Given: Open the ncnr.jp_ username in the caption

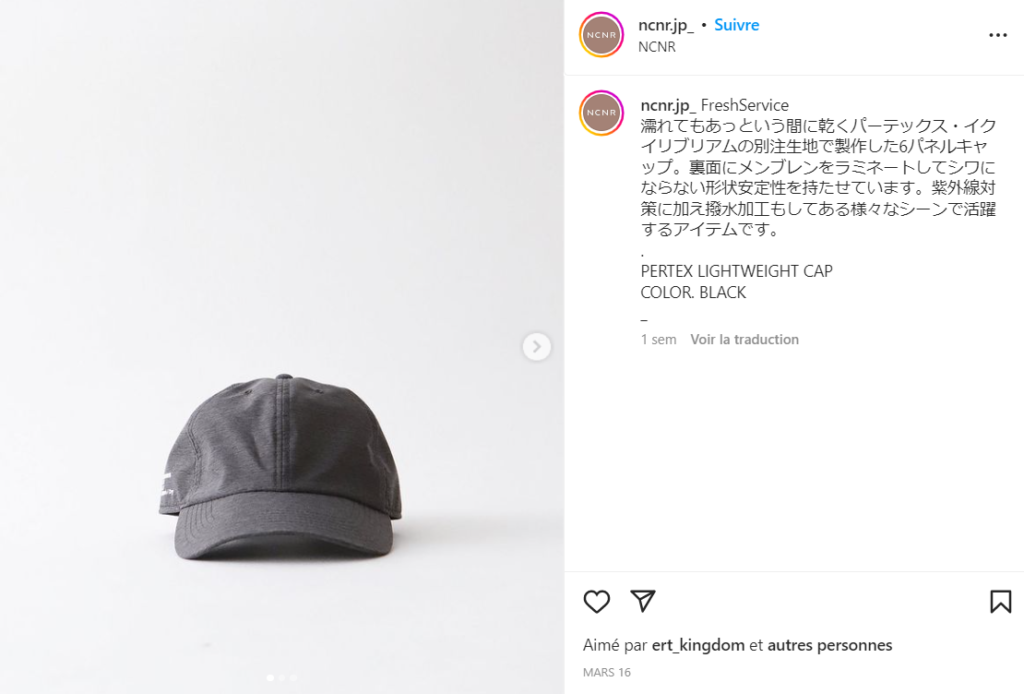Looking at the screenshot, I should coord(667,105).
